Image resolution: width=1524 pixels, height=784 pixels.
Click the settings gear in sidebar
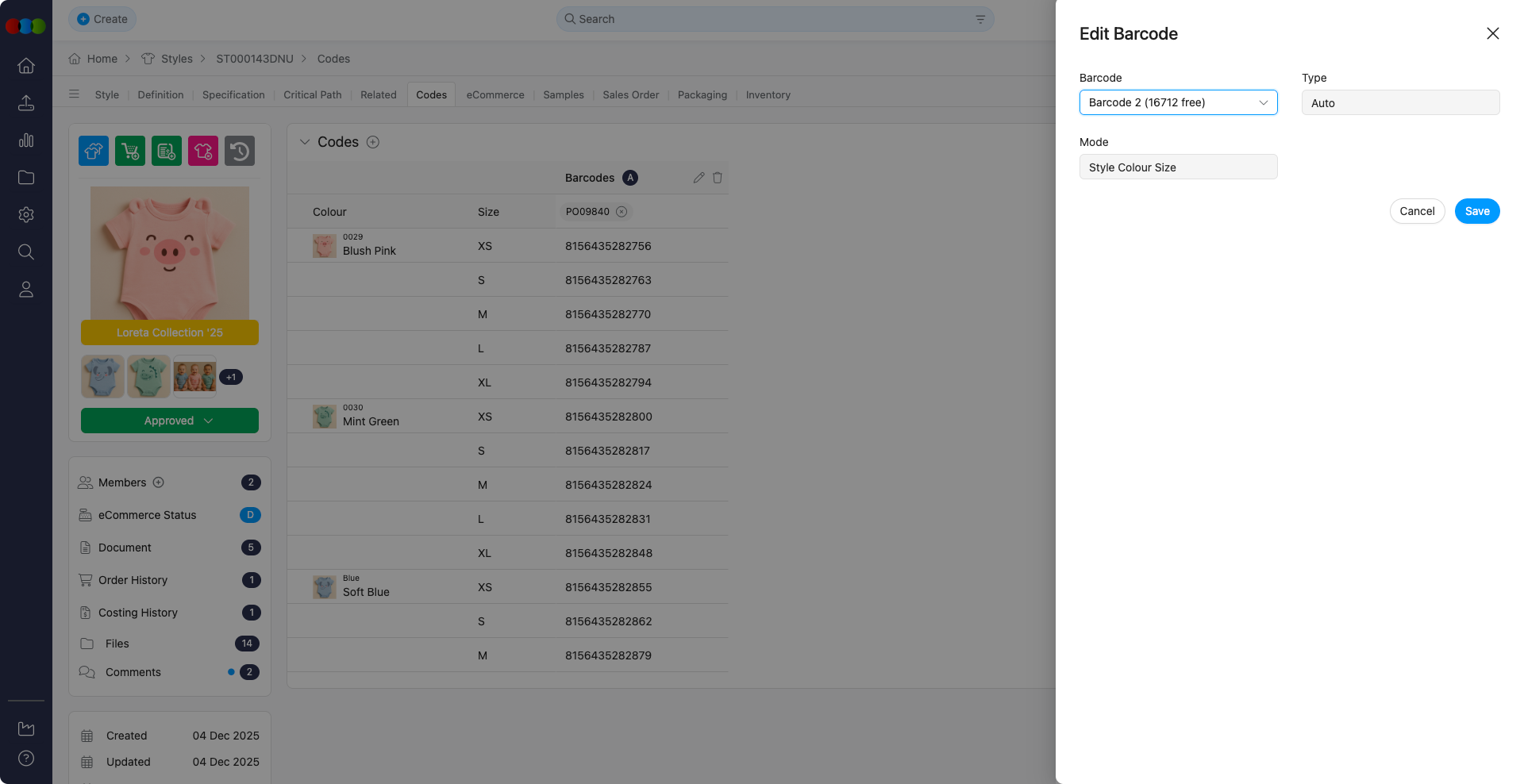(26, 215)
